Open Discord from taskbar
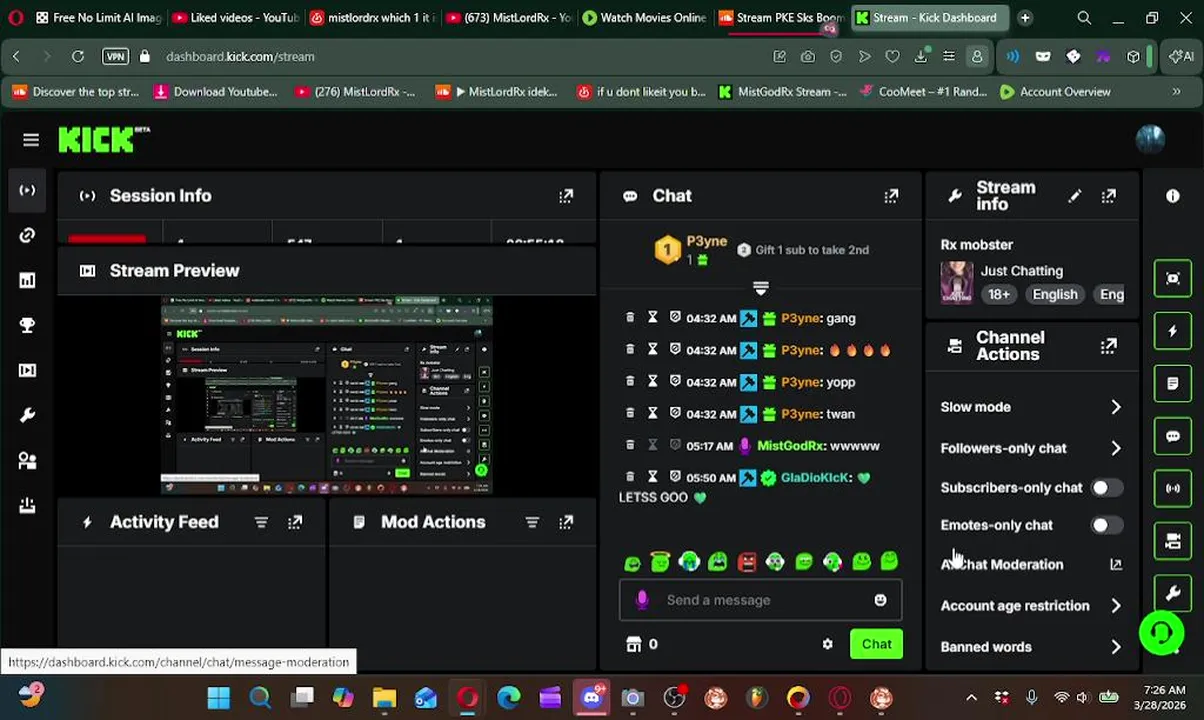The height and width of the screenshot is (720, 1204). (x=592, y=698)
